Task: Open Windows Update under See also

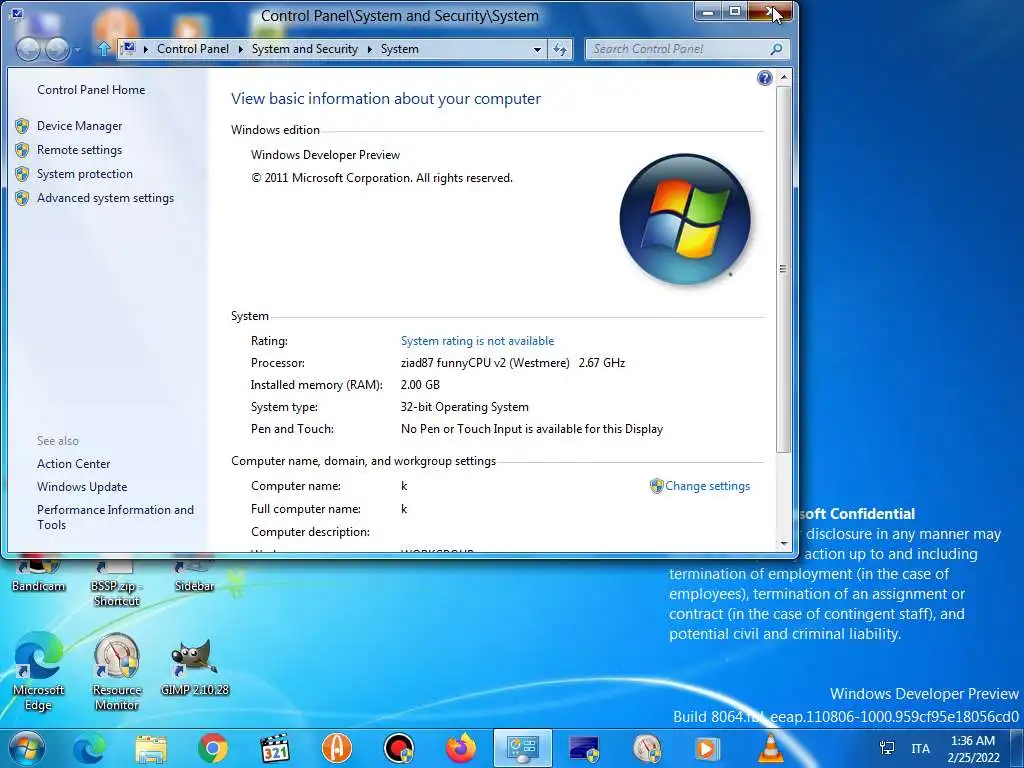Action: coord(82,487)
